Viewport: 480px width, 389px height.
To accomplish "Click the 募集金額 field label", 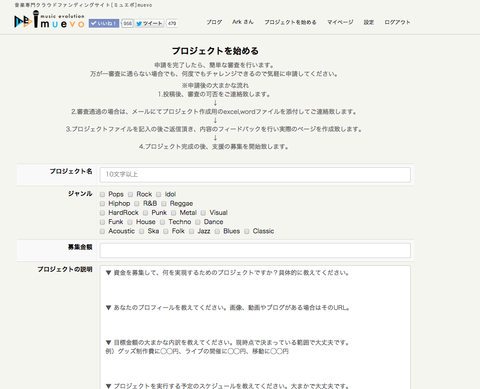I will (80, 247).
